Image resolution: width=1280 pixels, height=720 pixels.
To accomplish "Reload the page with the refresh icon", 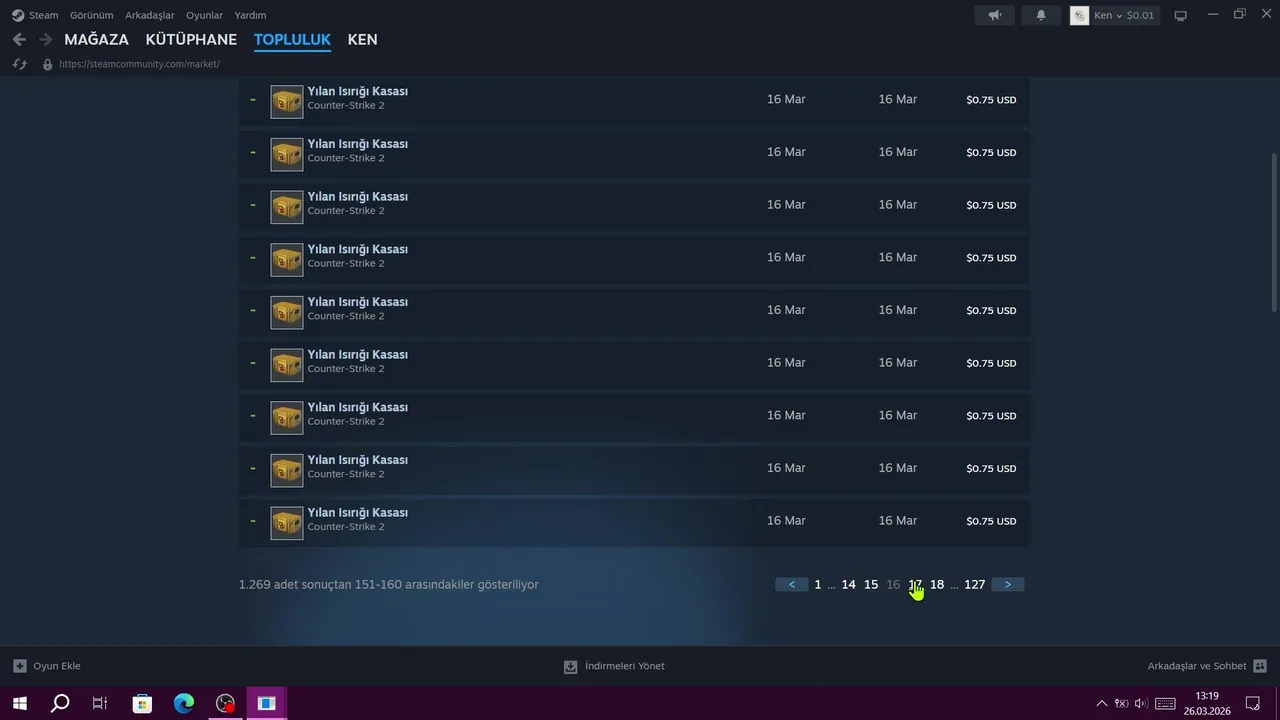I will pos(19,64).
